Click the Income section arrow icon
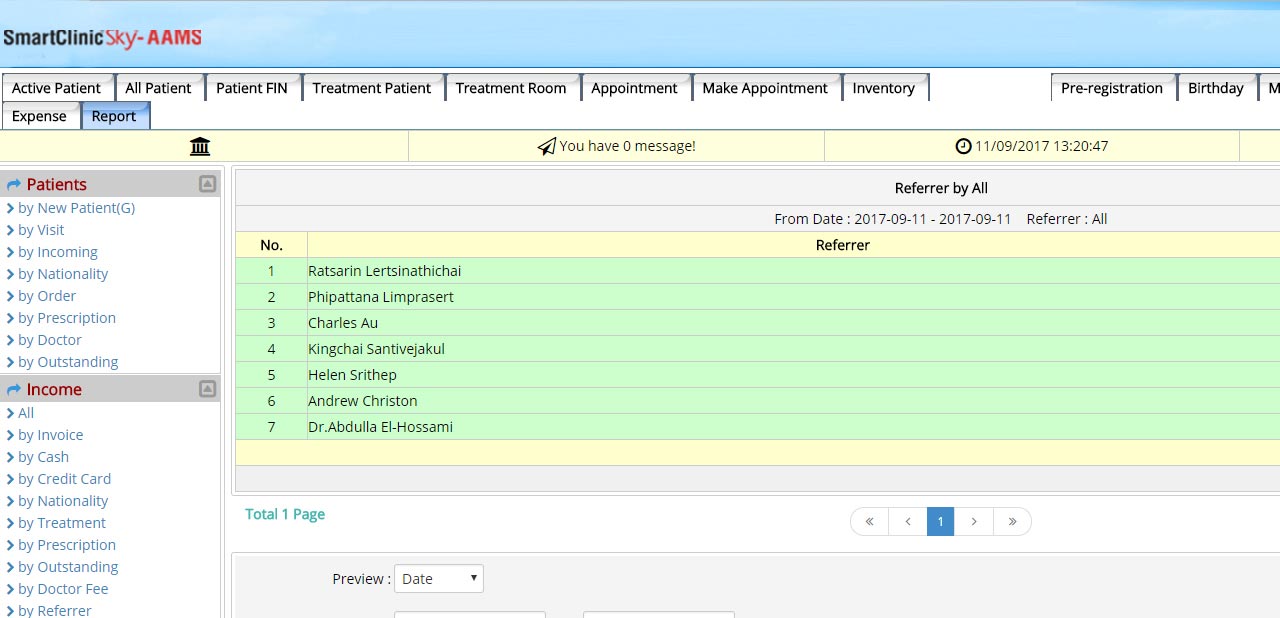Image resolution: width=1280 pixels, height=618 pixels. [14, 390]
